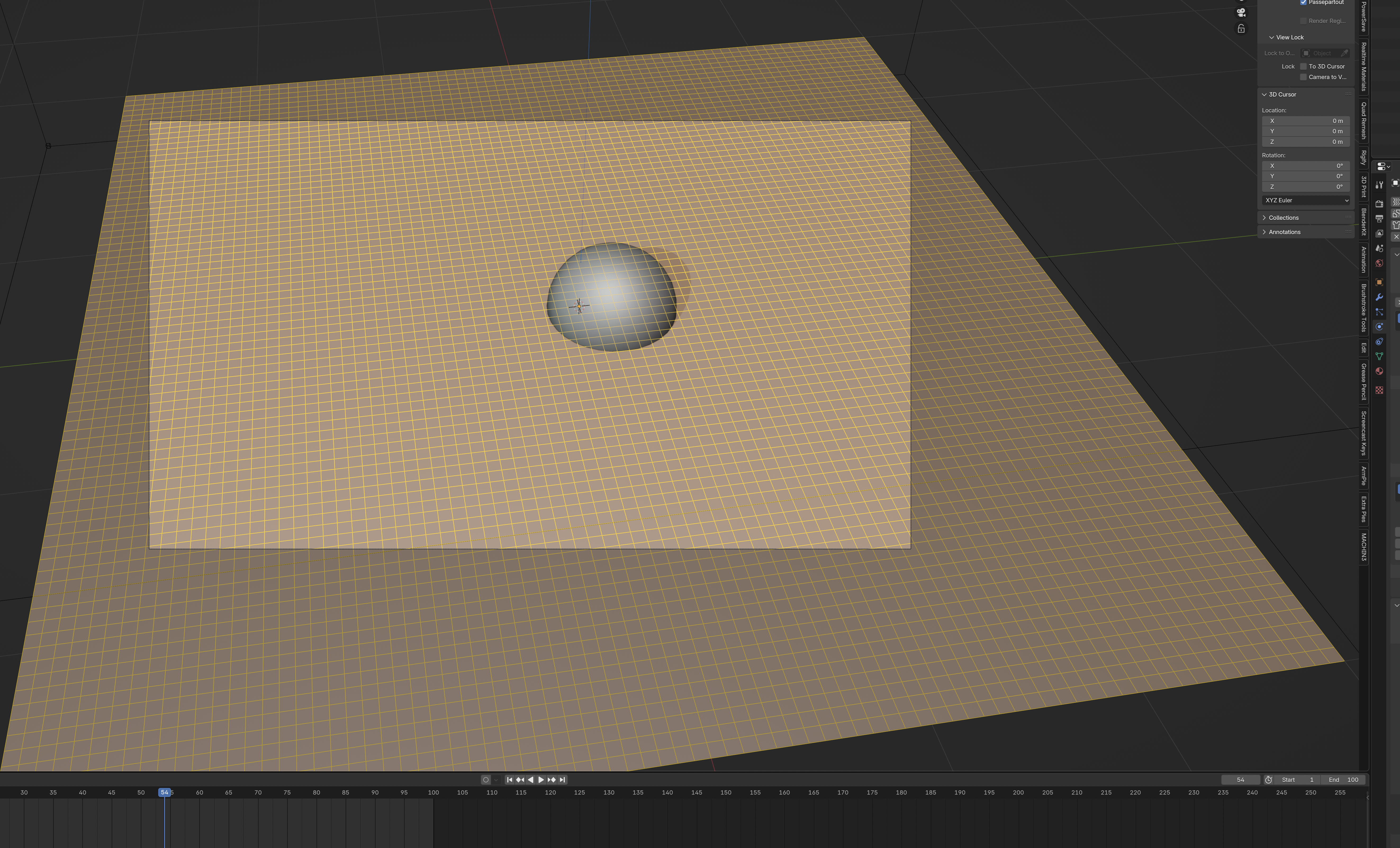Toggle the view rotation lock padlock icon
1400x848 pixels.
(x=1241, y=28)
